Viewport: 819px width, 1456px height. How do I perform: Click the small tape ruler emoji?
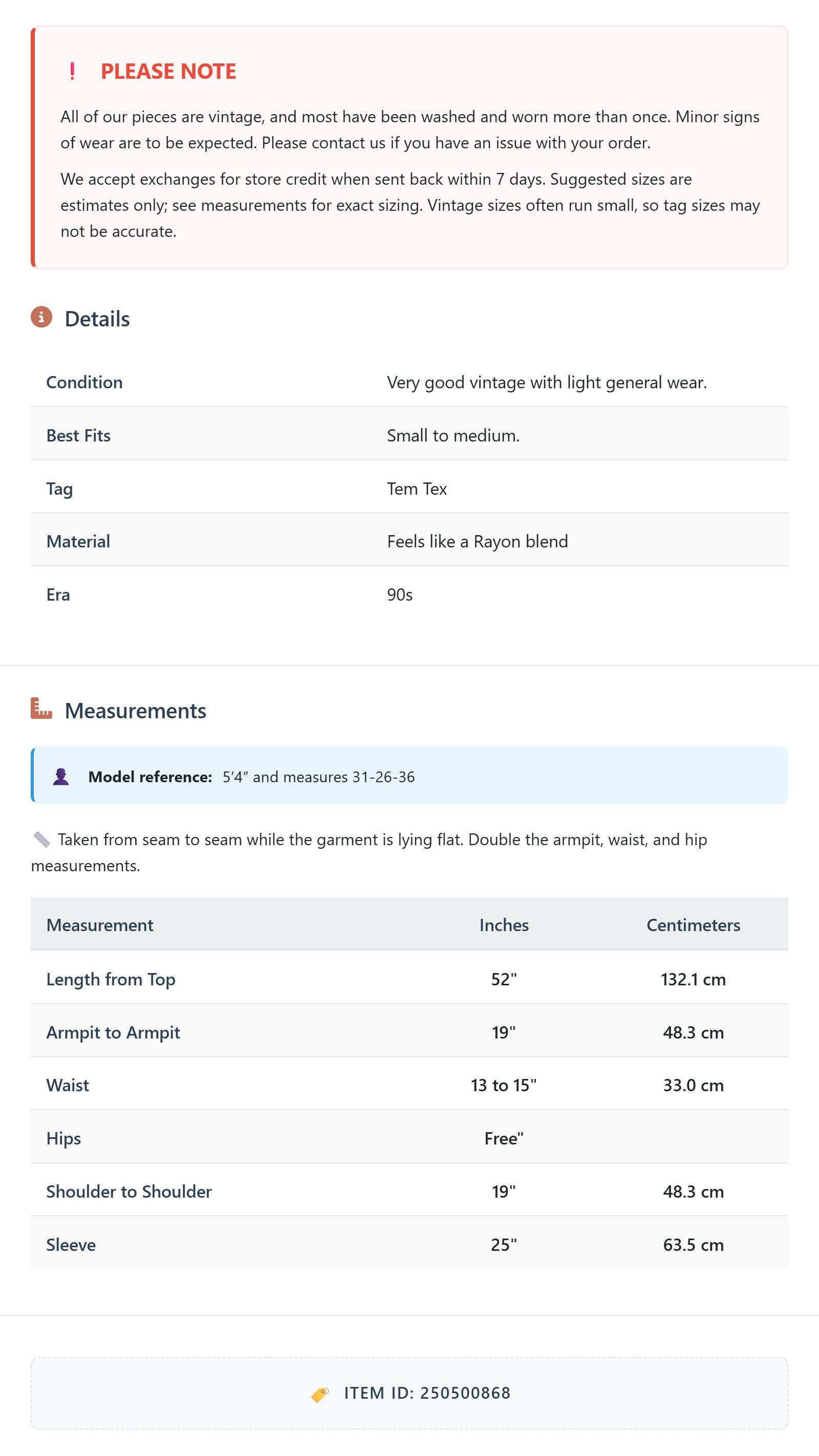(x=41, y=840)
